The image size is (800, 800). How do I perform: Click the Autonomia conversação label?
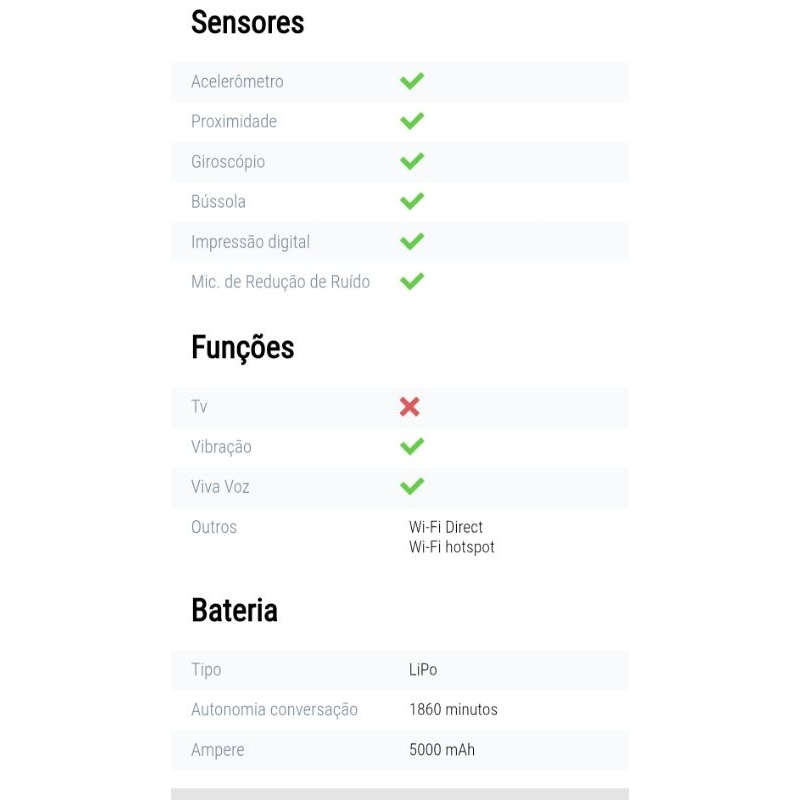(x=274, y=710)
